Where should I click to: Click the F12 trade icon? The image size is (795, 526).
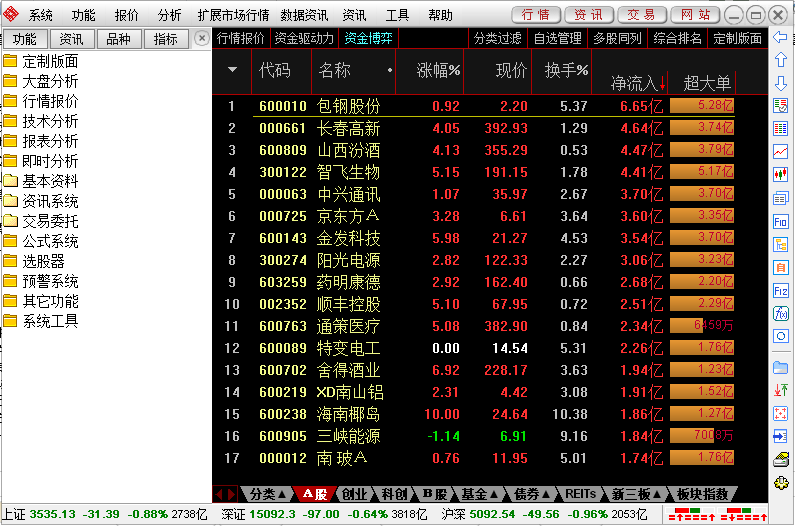point(781,291)
